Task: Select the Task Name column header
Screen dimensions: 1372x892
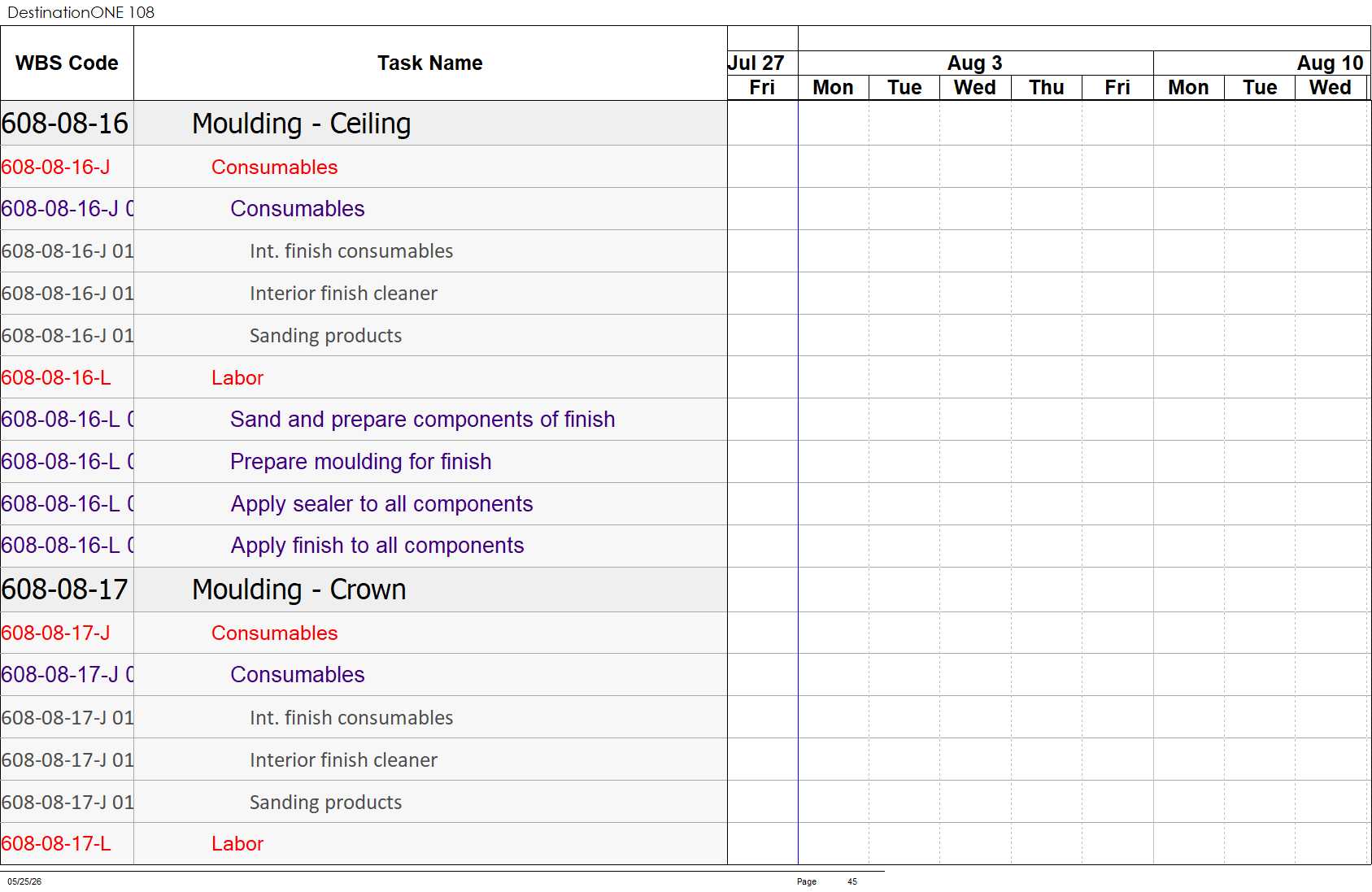Action: click(x=430, y=63)
